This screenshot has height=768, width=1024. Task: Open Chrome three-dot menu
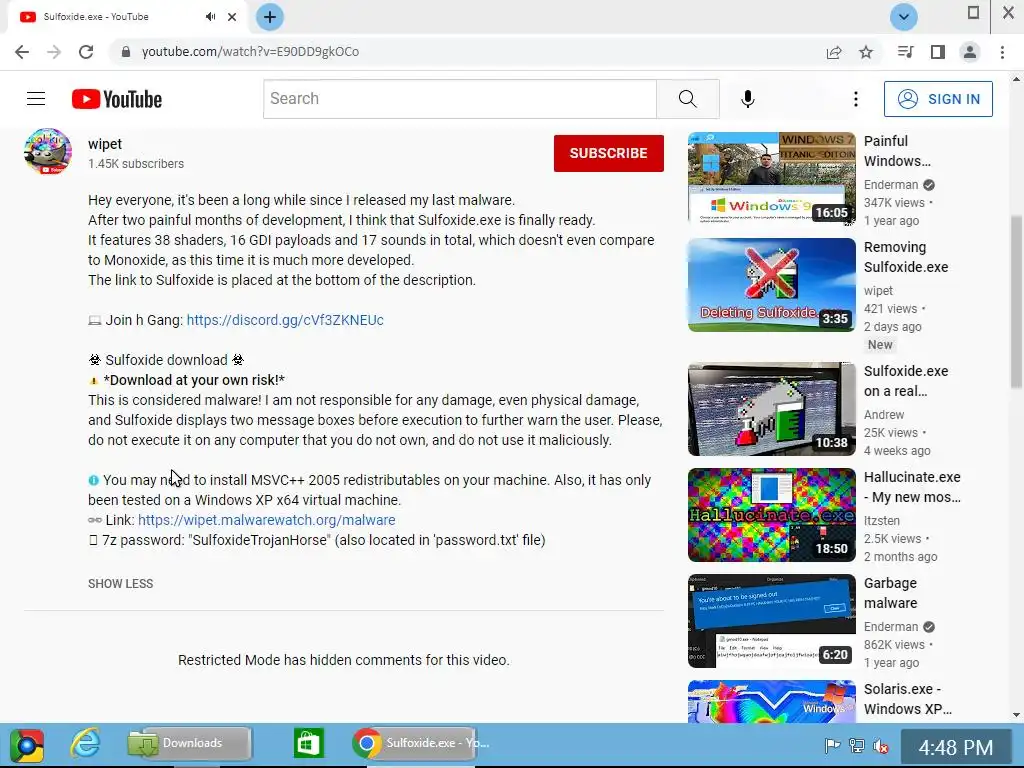(x=1002, y=52)
